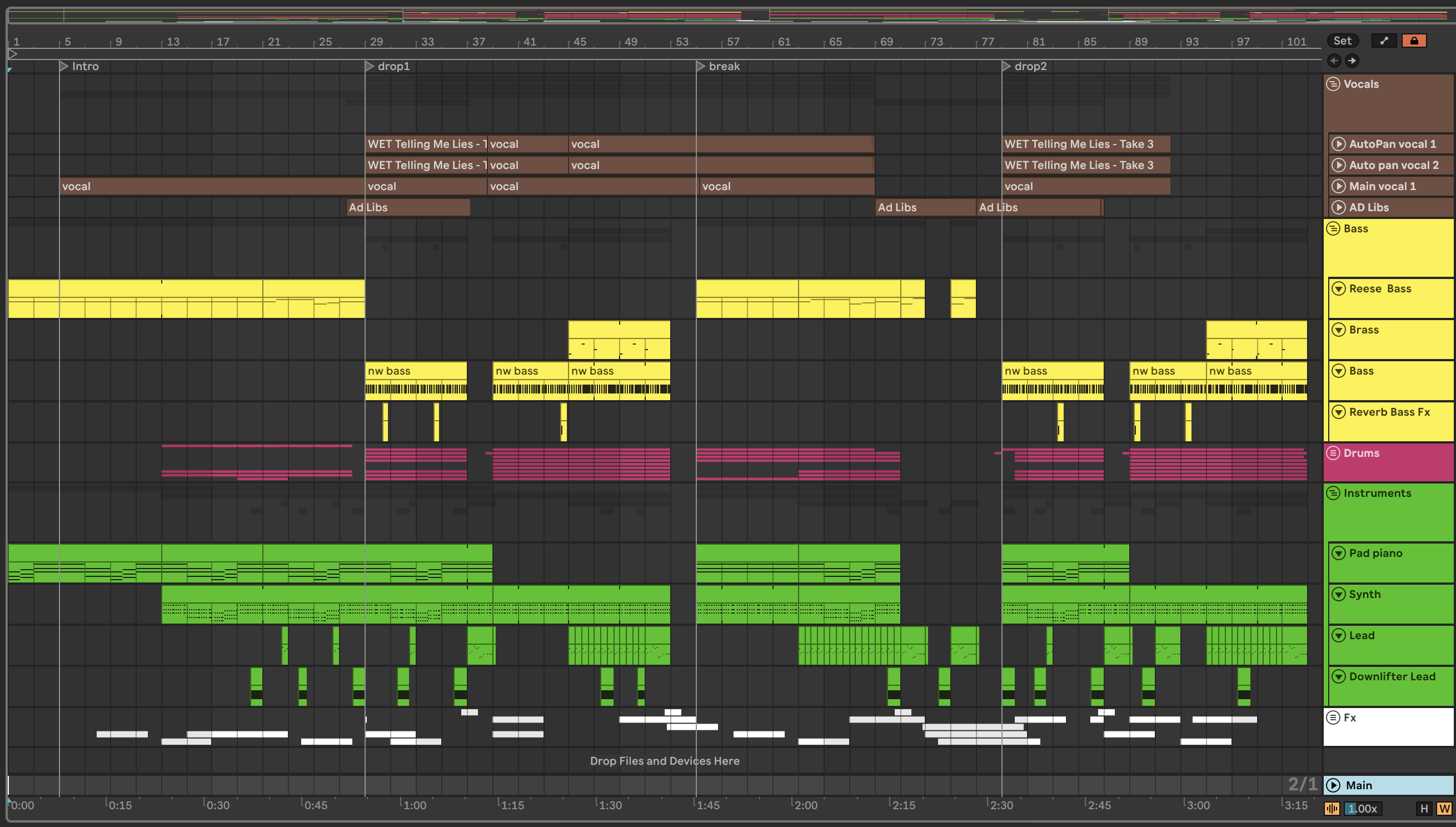The height and width of the screenshot is (827, 1456).
Task: Click the arrangement overview bar
Action: [x=727, y=15]
